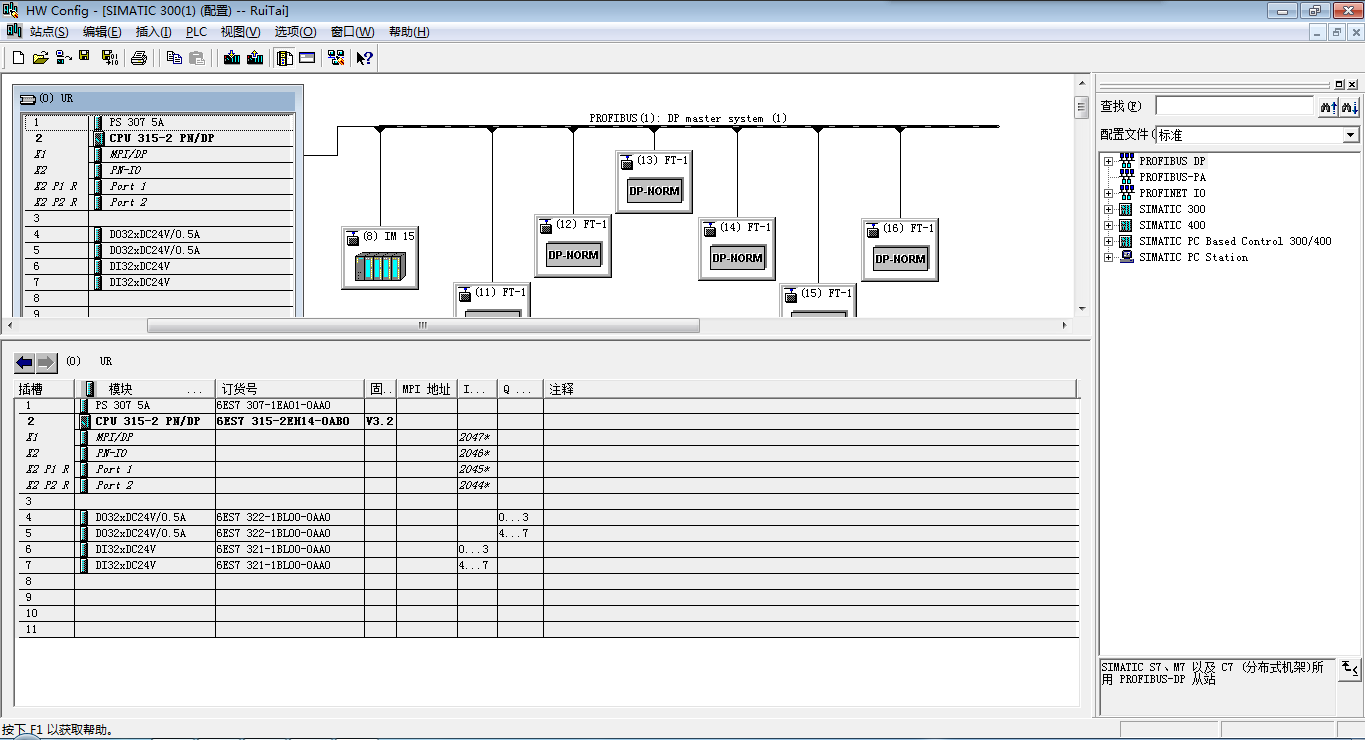1365x740 pixels.
Task: Select the PN-IO row in detail table
Action: [x=547, y=453]
